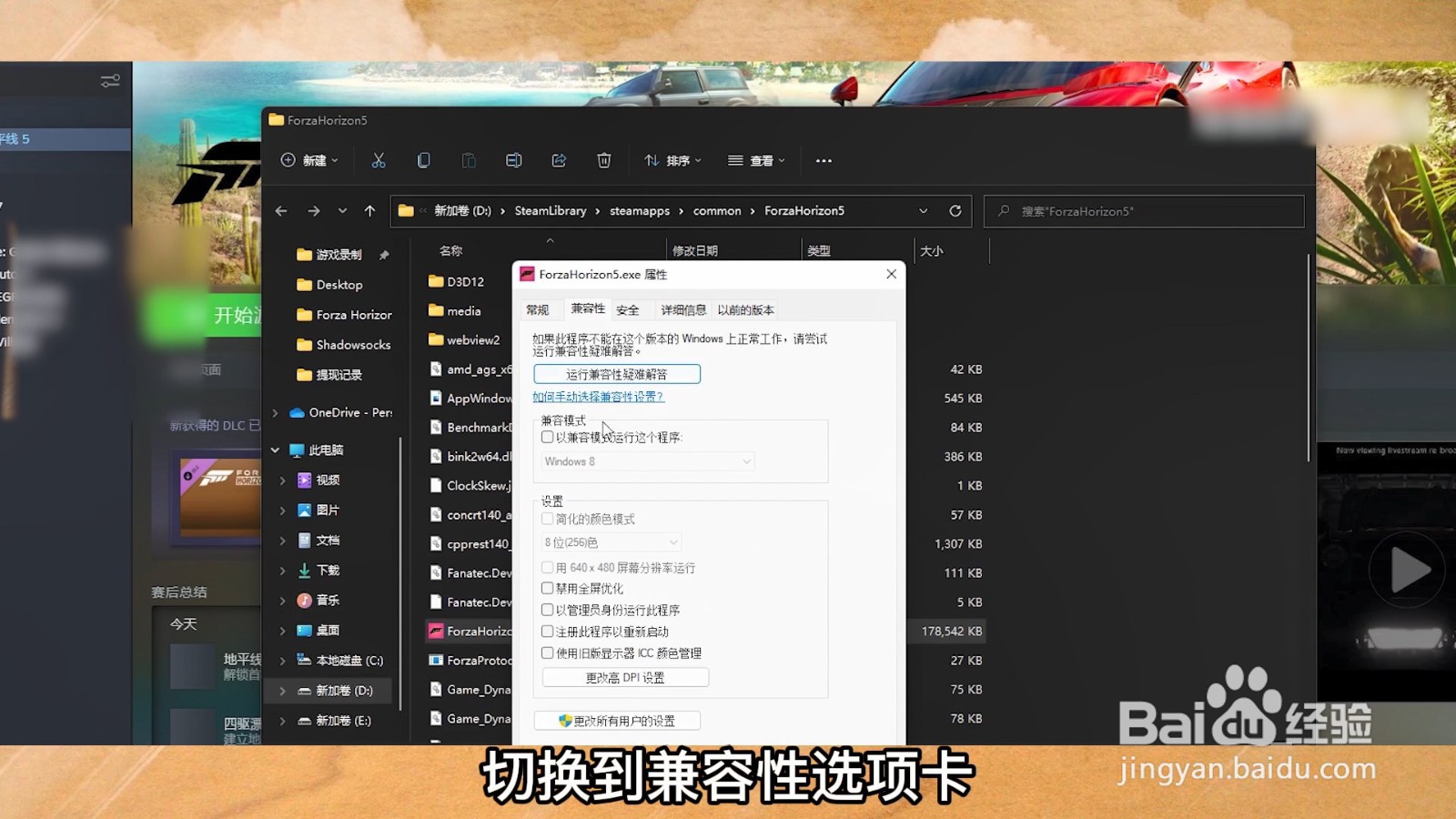The width and height of the screenshot is (1456, 819).
Task: Select the bink2w64 dll file
Action: [470, 456]
